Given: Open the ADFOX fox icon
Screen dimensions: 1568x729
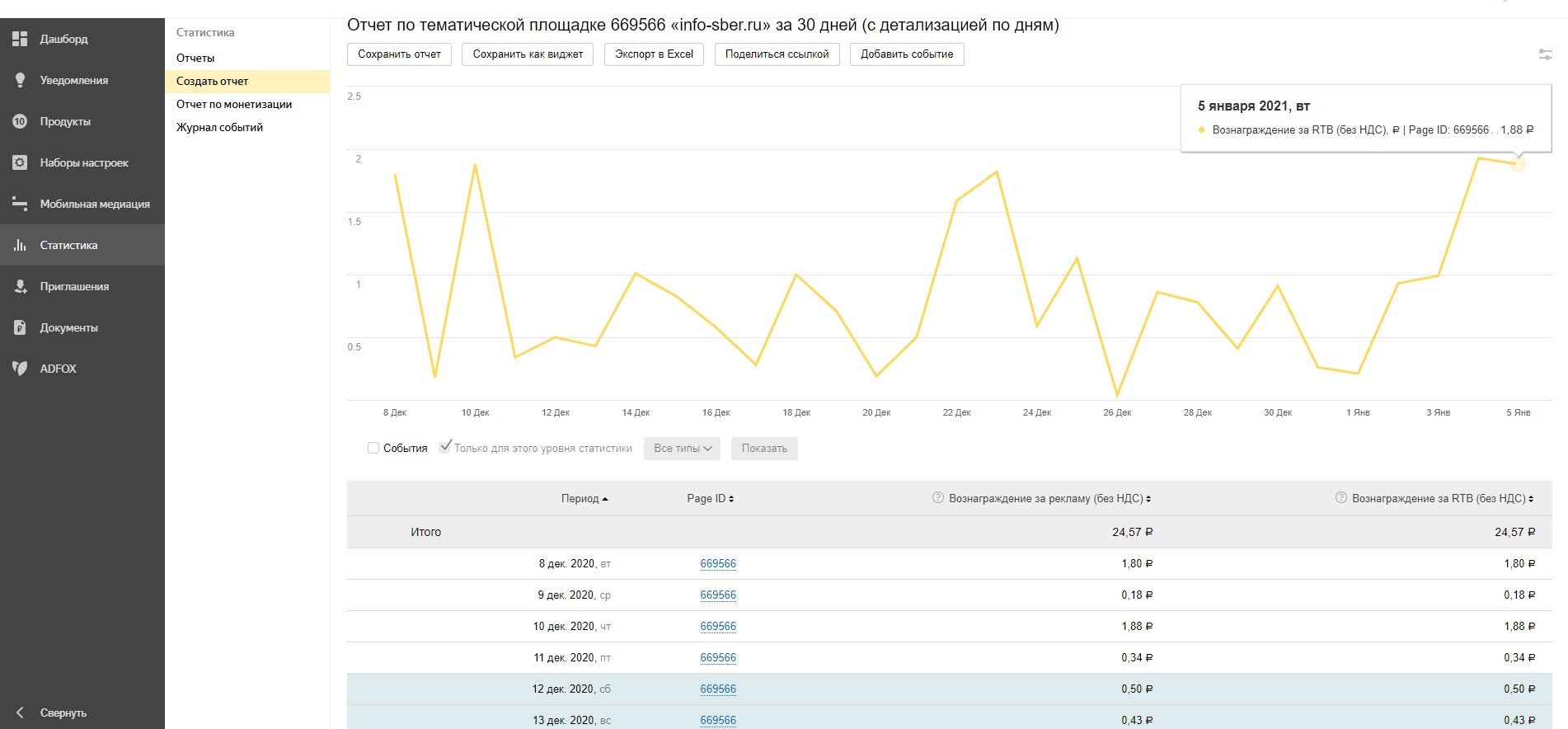Looking at the screenshot, I should coord(20,369).
